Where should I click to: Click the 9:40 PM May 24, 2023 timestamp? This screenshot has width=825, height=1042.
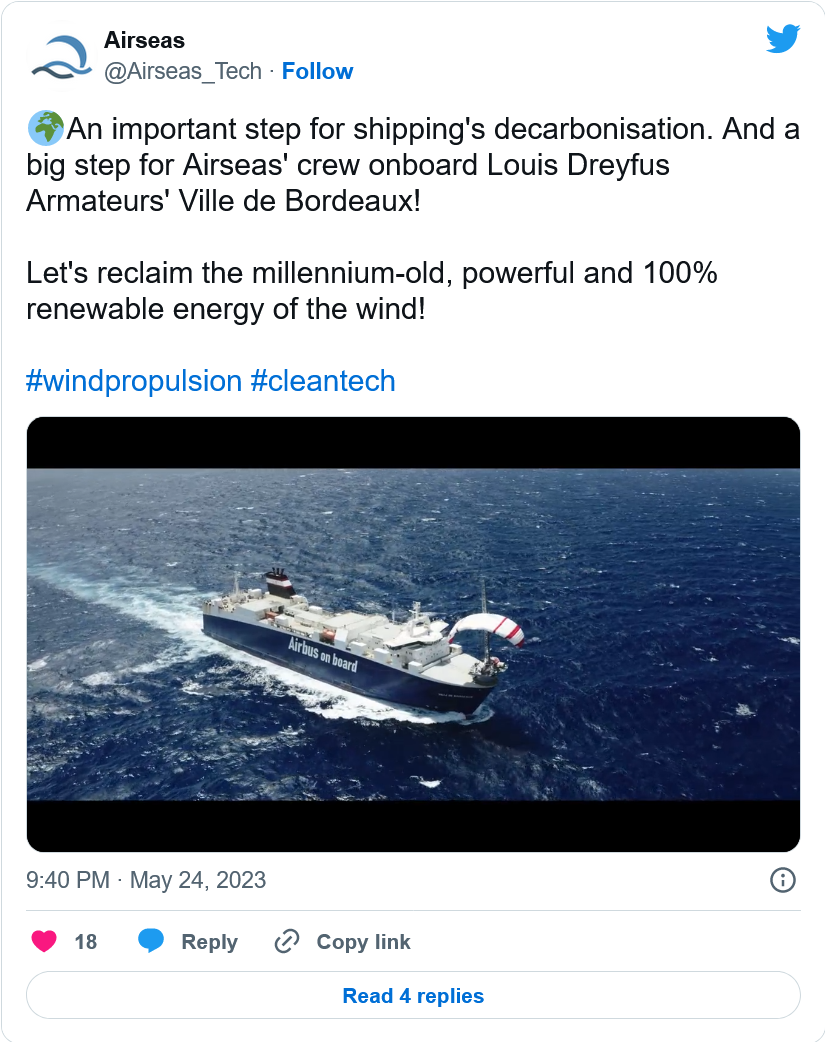(146, 880)
